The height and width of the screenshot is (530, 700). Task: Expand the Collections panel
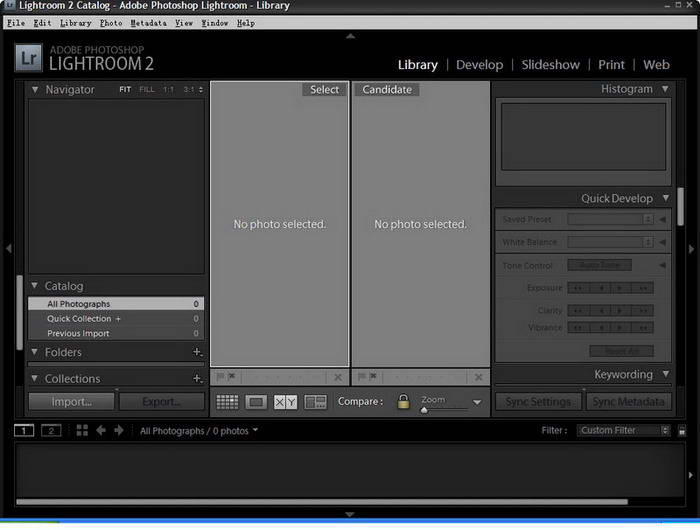click(34, 378)
